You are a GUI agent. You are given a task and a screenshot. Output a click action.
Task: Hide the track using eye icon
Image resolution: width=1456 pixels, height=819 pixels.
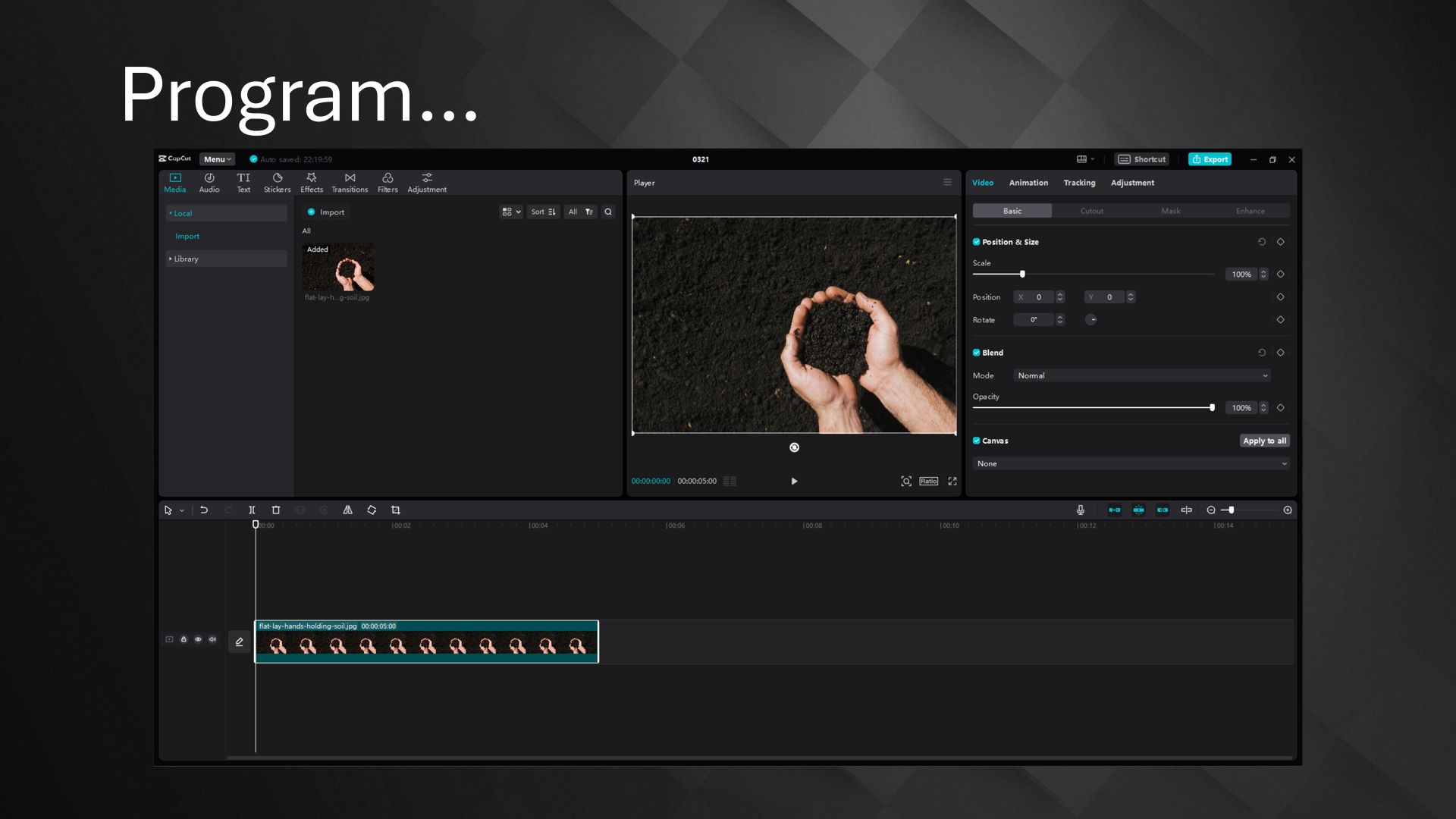point(198,639)
